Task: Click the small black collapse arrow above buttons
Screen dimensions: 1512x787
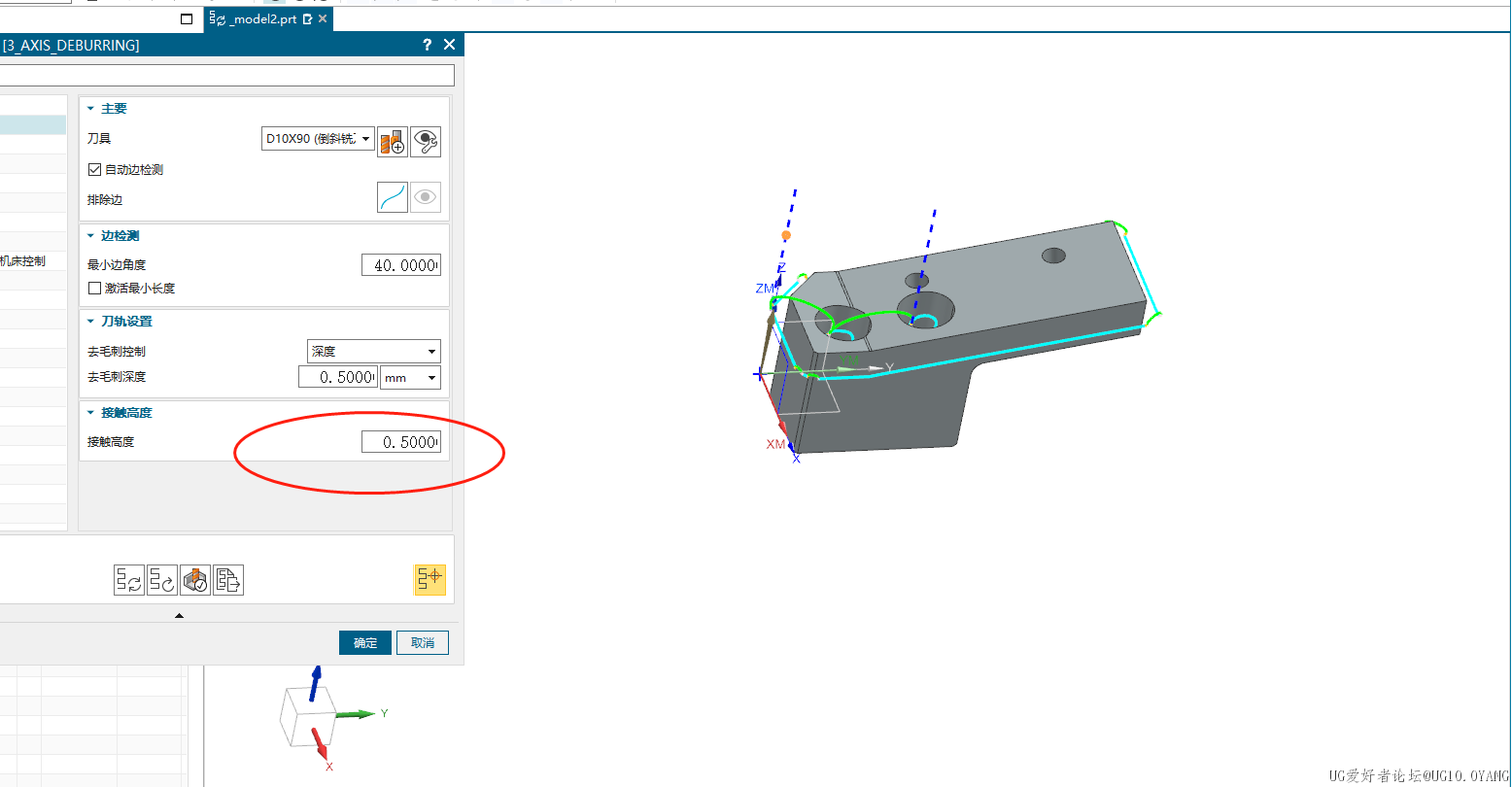Action: (x=179, y=615)
